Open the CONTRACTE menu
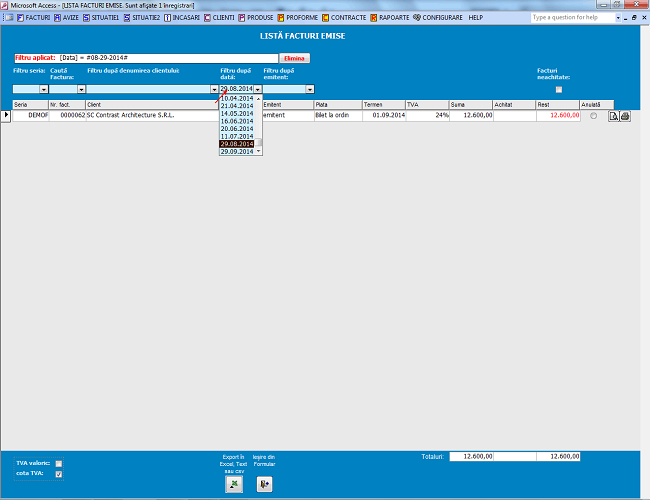Image resolution: width=650 pixels, height=500 pixels. point(344,18)
